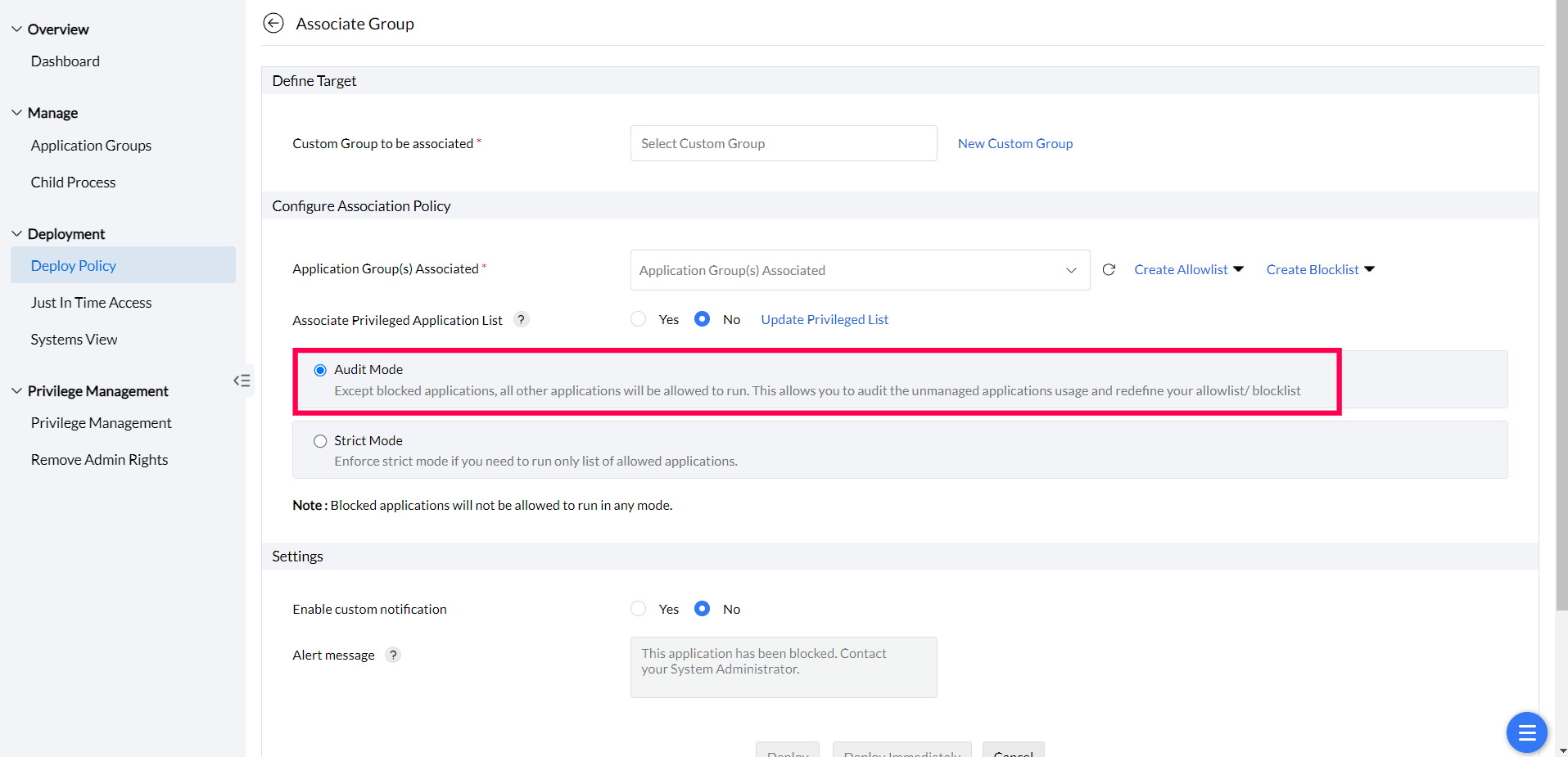Choose Yes for Associate Privileged Application List
Screen dimensions: 1568x757
pos(639,319)
